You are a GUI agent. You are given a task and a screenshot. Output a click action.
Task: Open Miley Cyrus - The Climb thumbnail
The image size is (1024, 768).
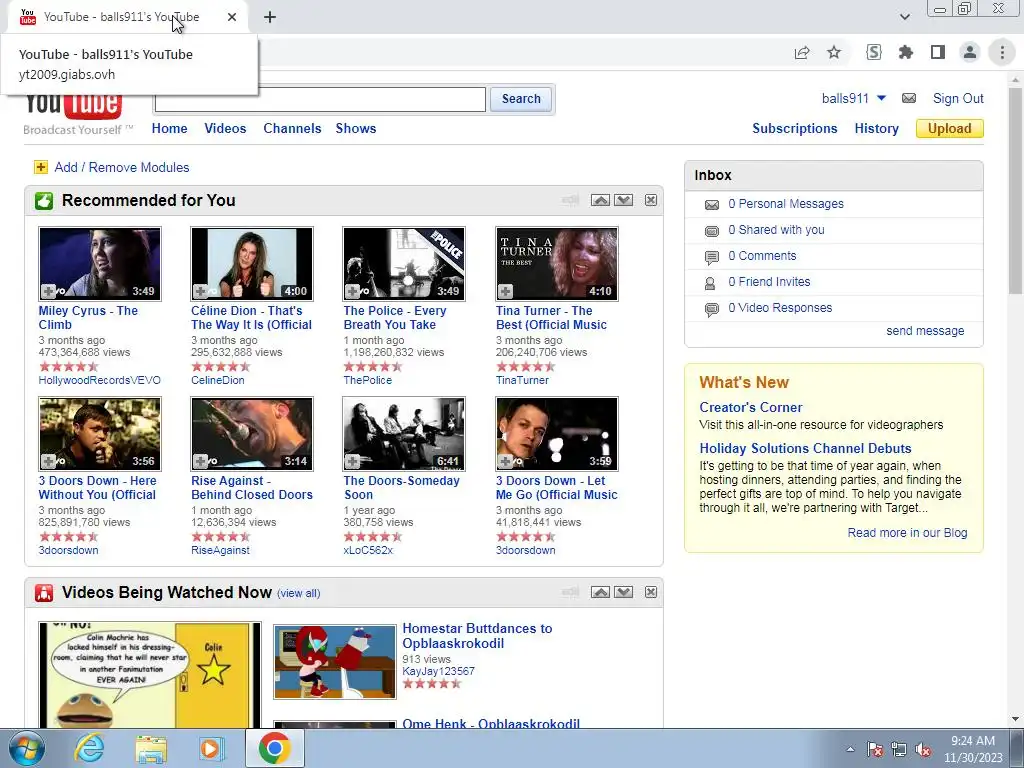click(x=100, y=264)
